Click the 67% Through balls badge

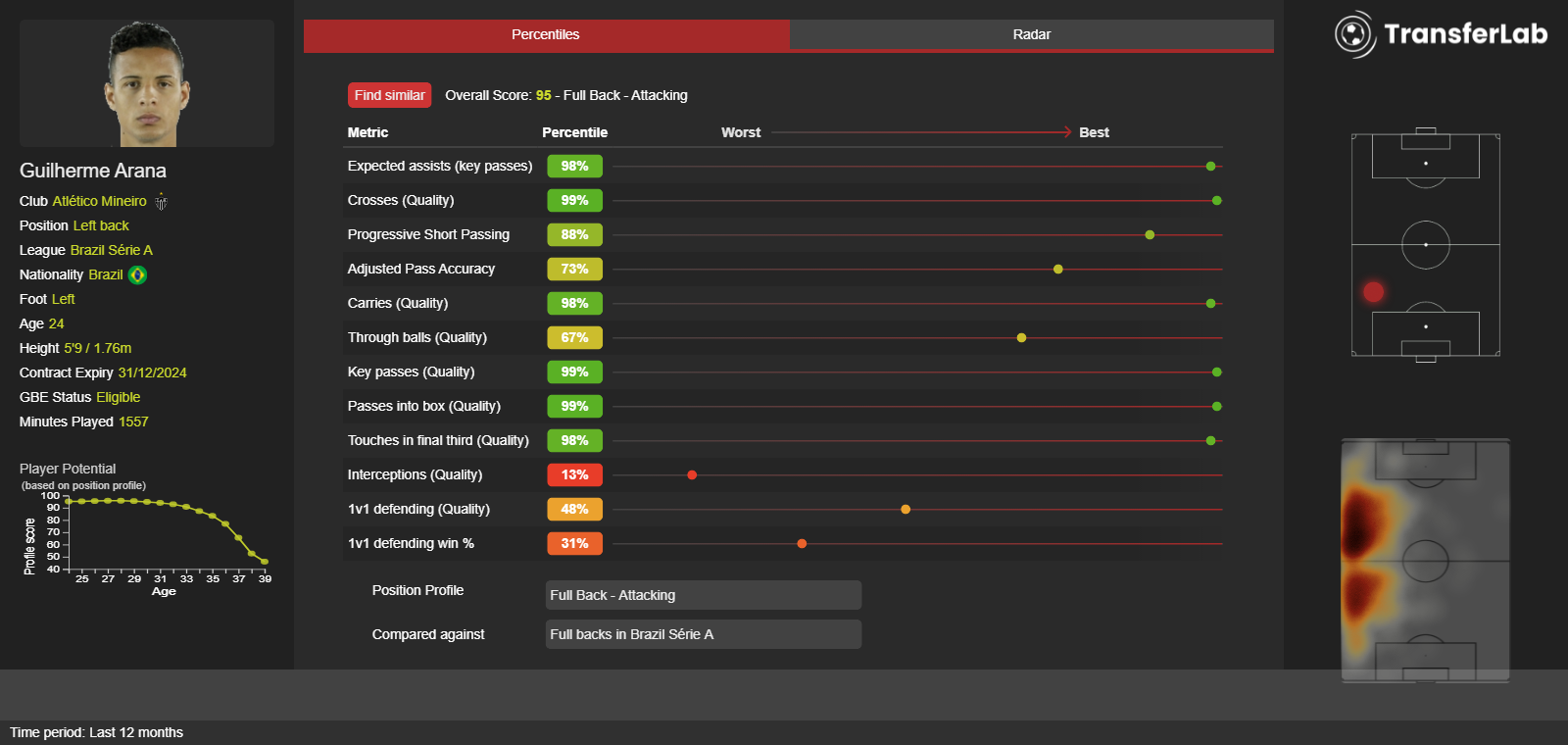[574, 338]
